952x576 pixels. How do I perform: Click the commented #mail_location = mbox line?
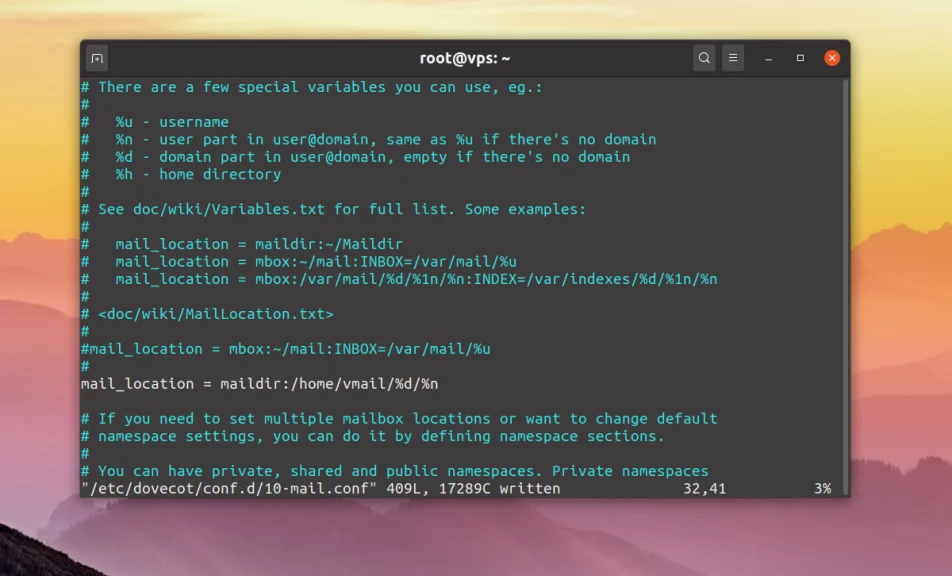click(x=285, y=349)
